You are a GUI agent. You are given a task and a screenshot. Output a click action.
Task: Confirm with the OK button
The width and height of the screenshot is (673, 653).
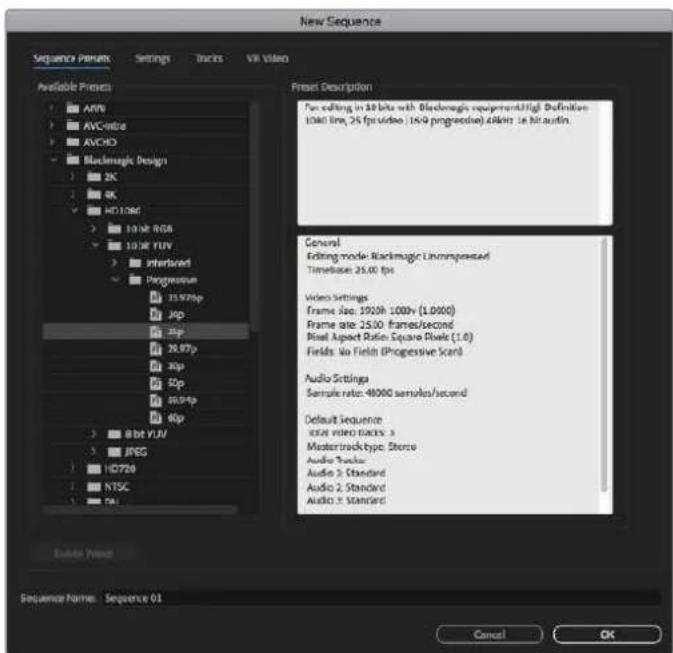tap(607, 635)
